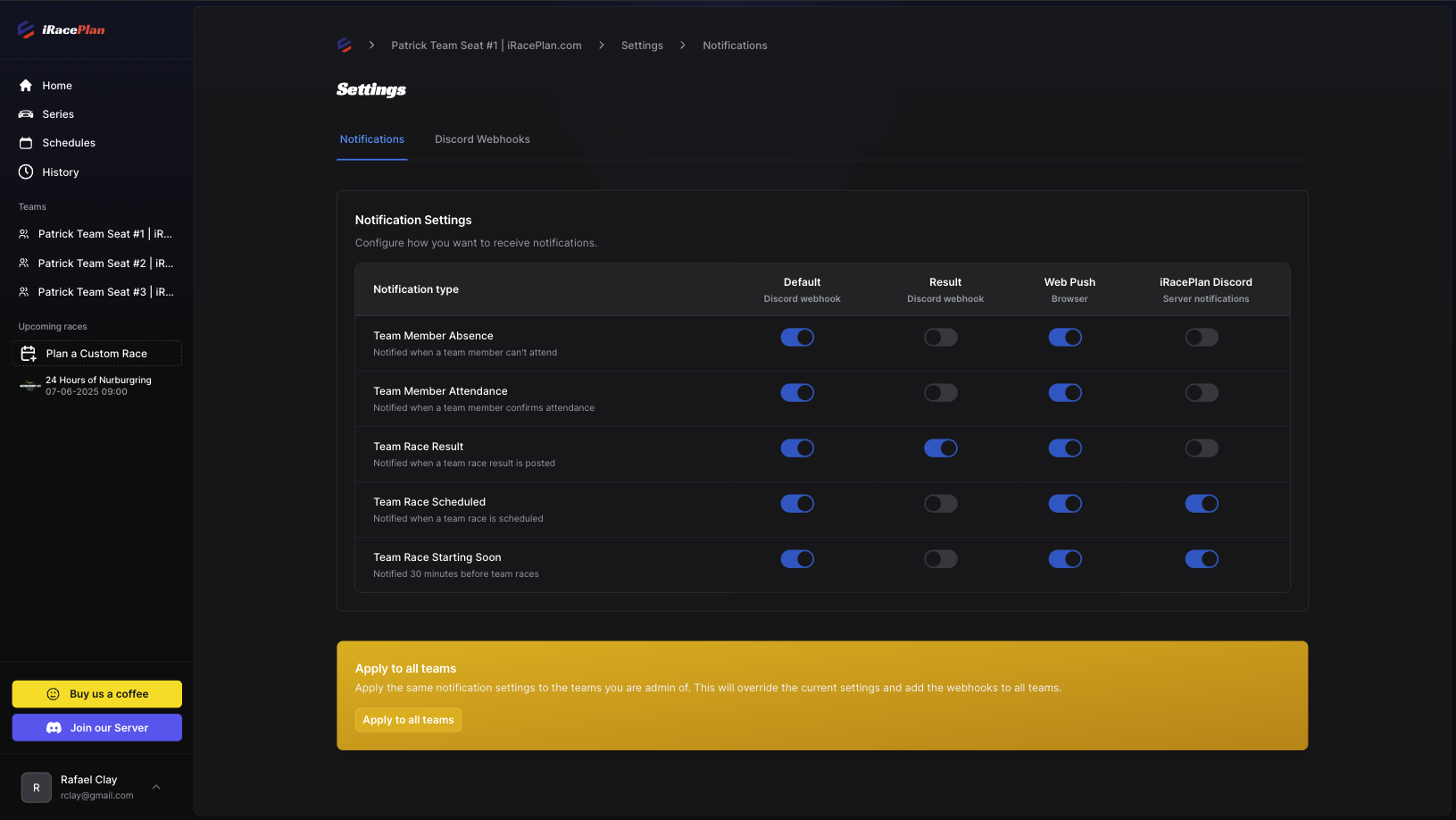
Task: Select the Notifications tab
Action: (371, 139)
